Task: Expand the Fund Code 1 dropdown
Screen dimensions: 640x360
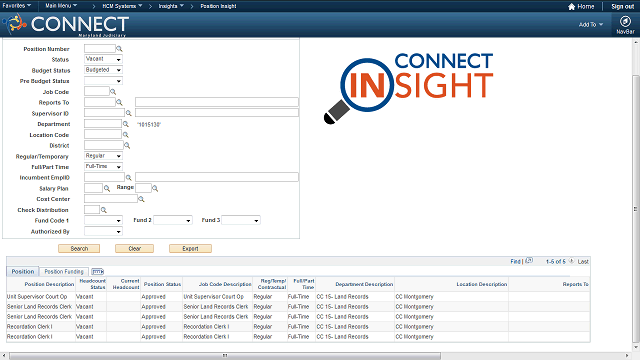Action: point(103,220)
